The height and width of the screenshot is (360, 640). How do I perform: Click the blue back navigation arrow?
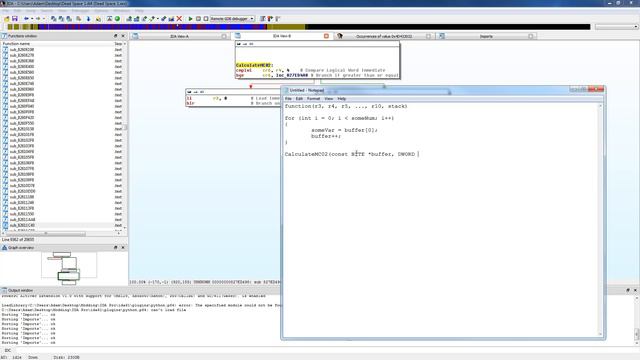click(x=26, y=19)
